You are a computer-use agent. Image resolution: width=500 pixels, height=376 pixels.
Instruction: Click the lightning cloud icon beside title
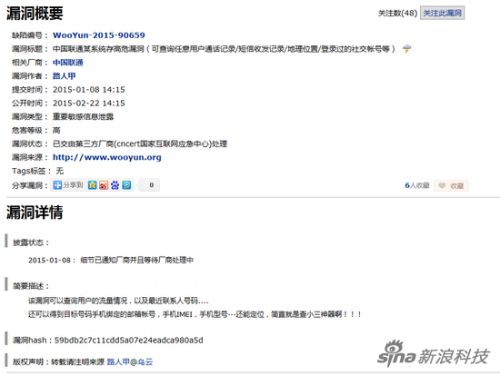(407, 49)
